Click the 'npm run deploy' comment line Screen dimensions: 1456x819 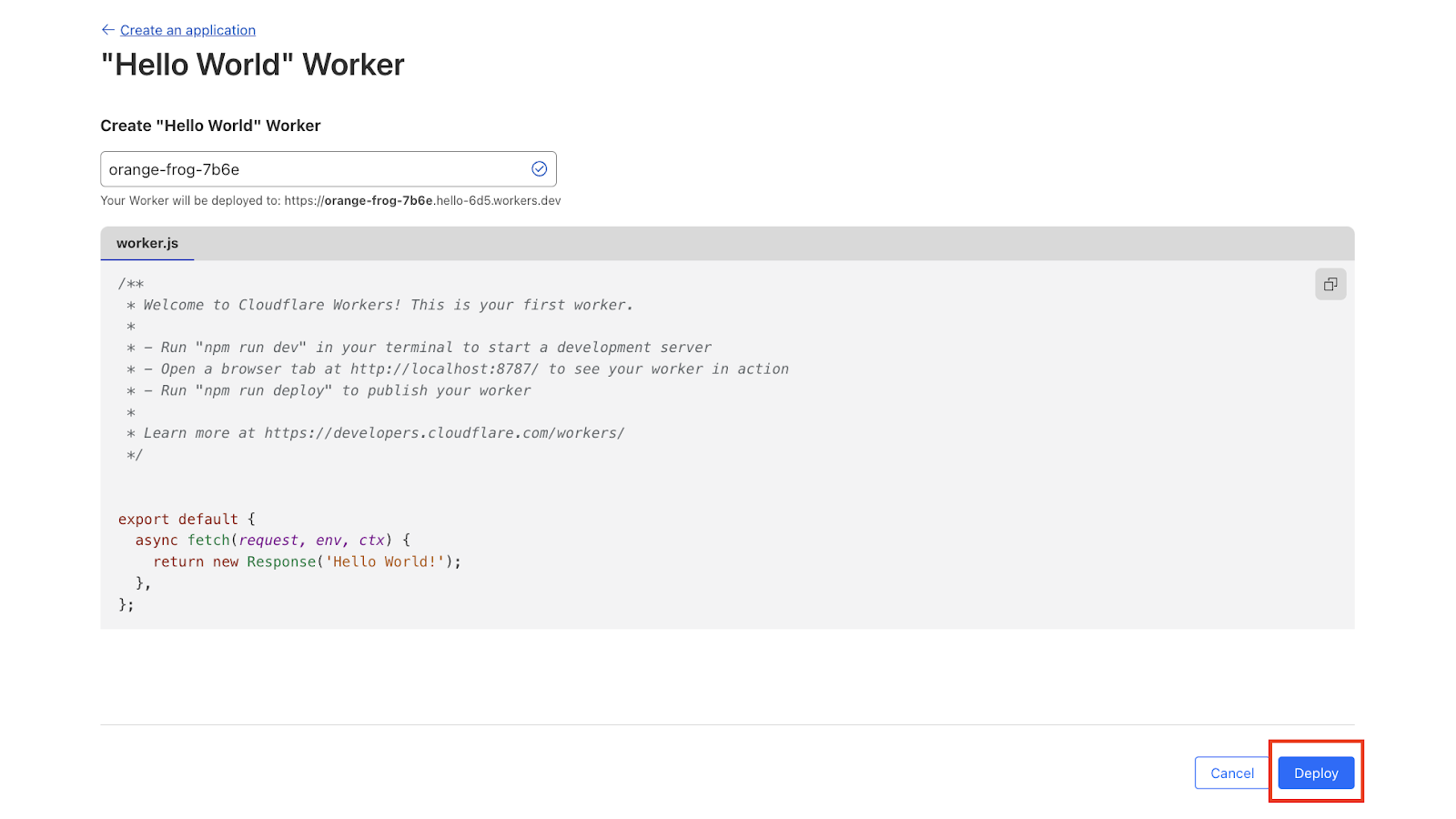pyautogui.click(x=329, y=390)
